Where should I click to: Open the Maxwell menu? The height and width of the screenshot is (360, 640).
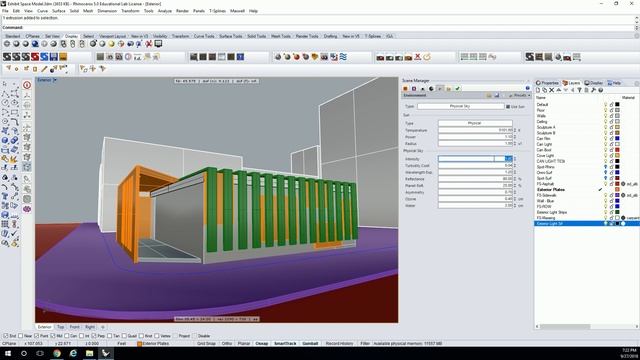237,11
